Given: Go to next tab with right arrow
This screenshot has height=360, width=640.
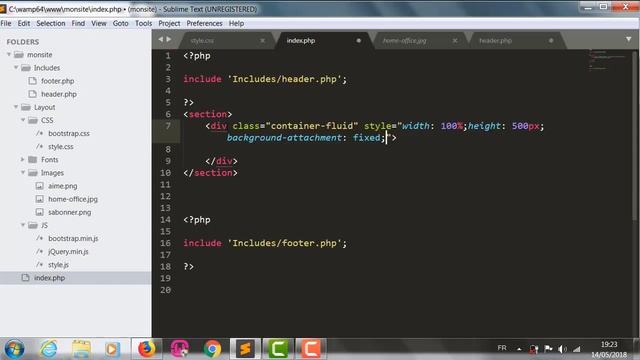Looking at the screenshot, I should pyautogui.click(x=169, y=39).
